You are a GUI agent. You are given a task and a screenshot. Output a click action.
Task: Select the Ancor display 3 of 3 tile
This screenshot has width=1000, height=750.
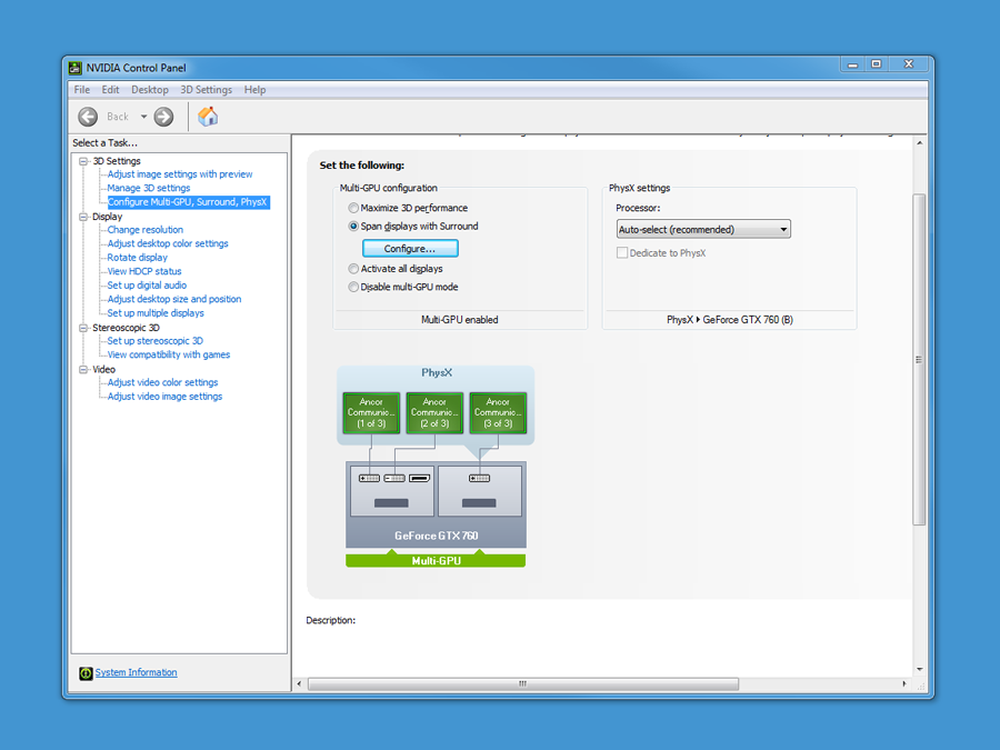coord(498,413)
